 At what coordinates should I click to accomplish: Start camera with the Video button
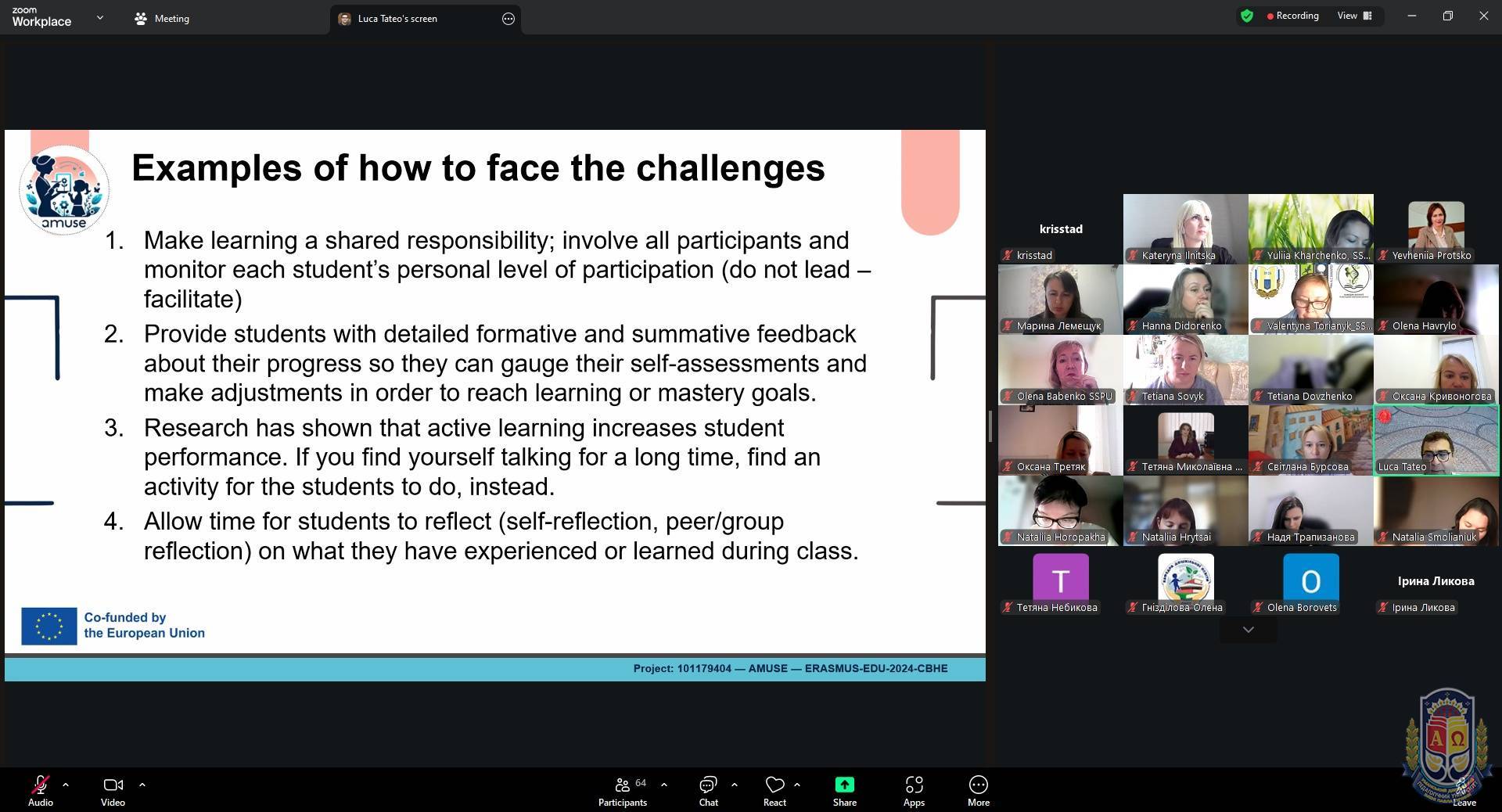tap(113, 790)
